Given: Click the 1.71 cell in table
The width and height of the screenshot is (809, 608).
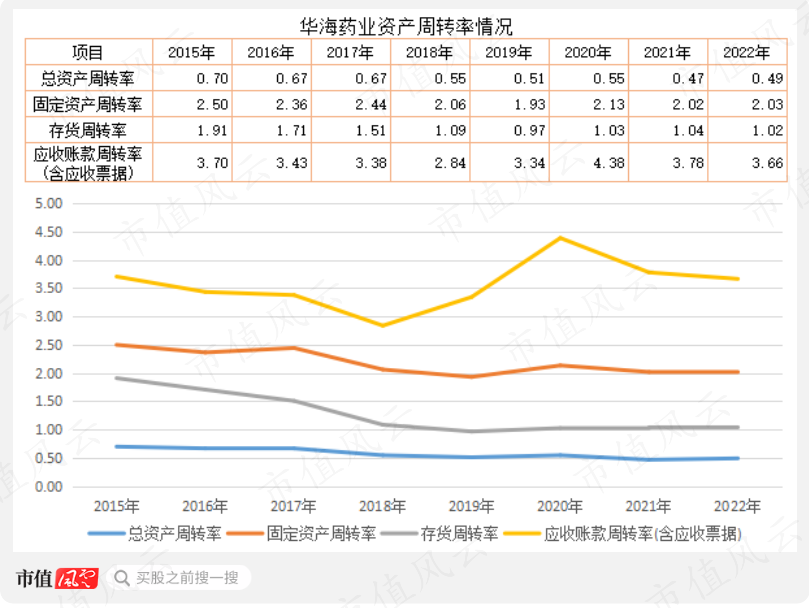Looking at the screenshot, I should pyautogui.click(x=272, y=130).
